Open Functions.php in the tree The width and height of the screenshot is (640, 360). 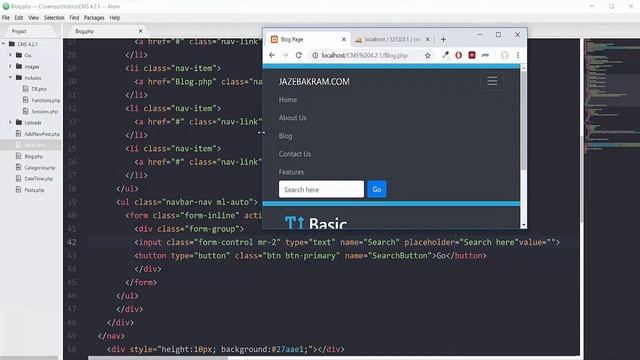click(x=46, y=100)
